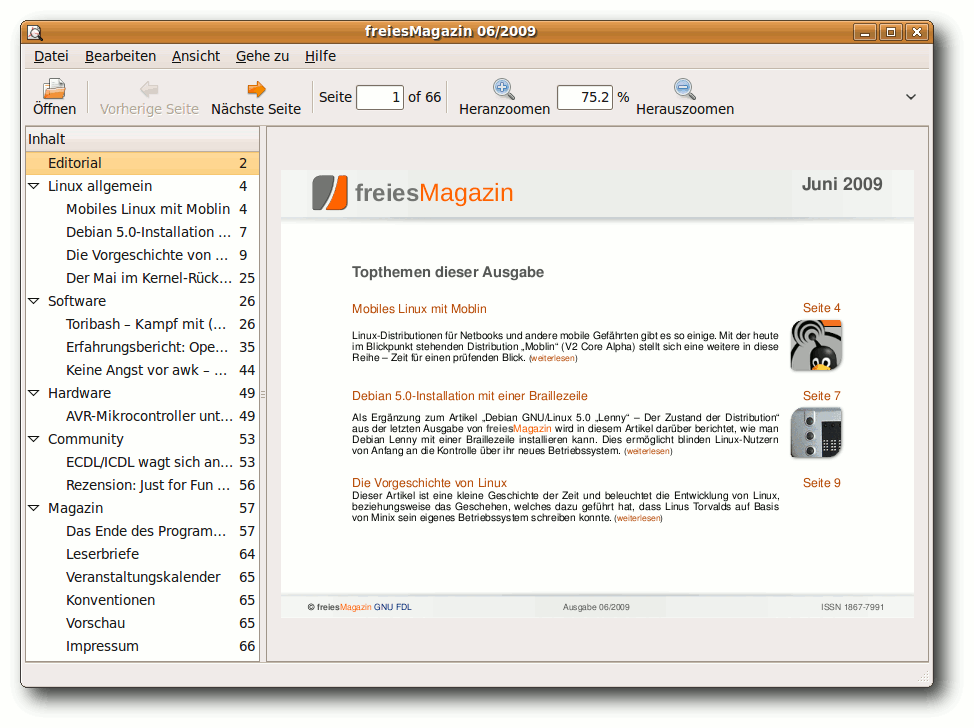Click the Seite 4 link
The width and height of the screenshot is (974, 728).
click(821, 308)
